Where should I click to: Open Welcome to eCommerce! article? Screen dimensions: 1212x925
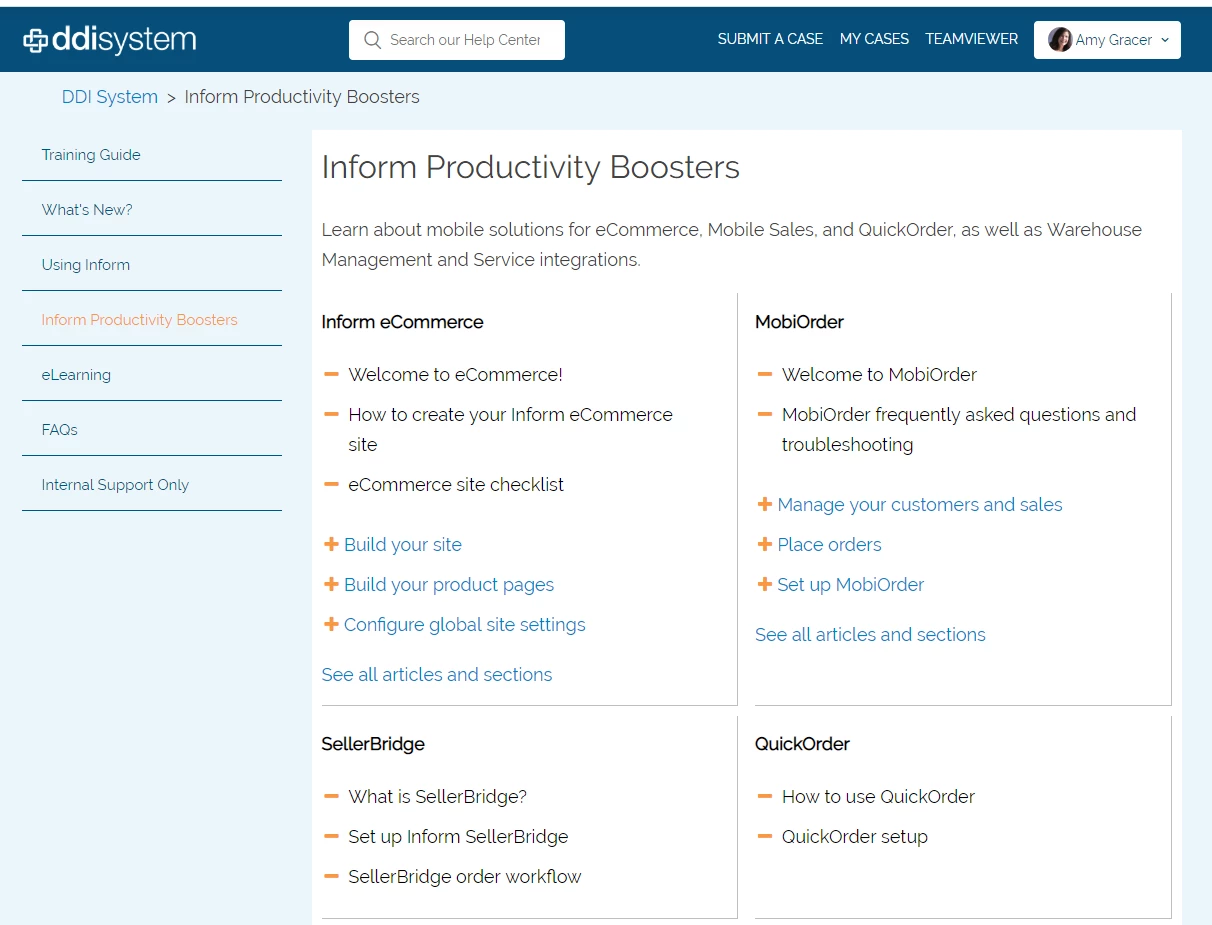pos(455,375)
